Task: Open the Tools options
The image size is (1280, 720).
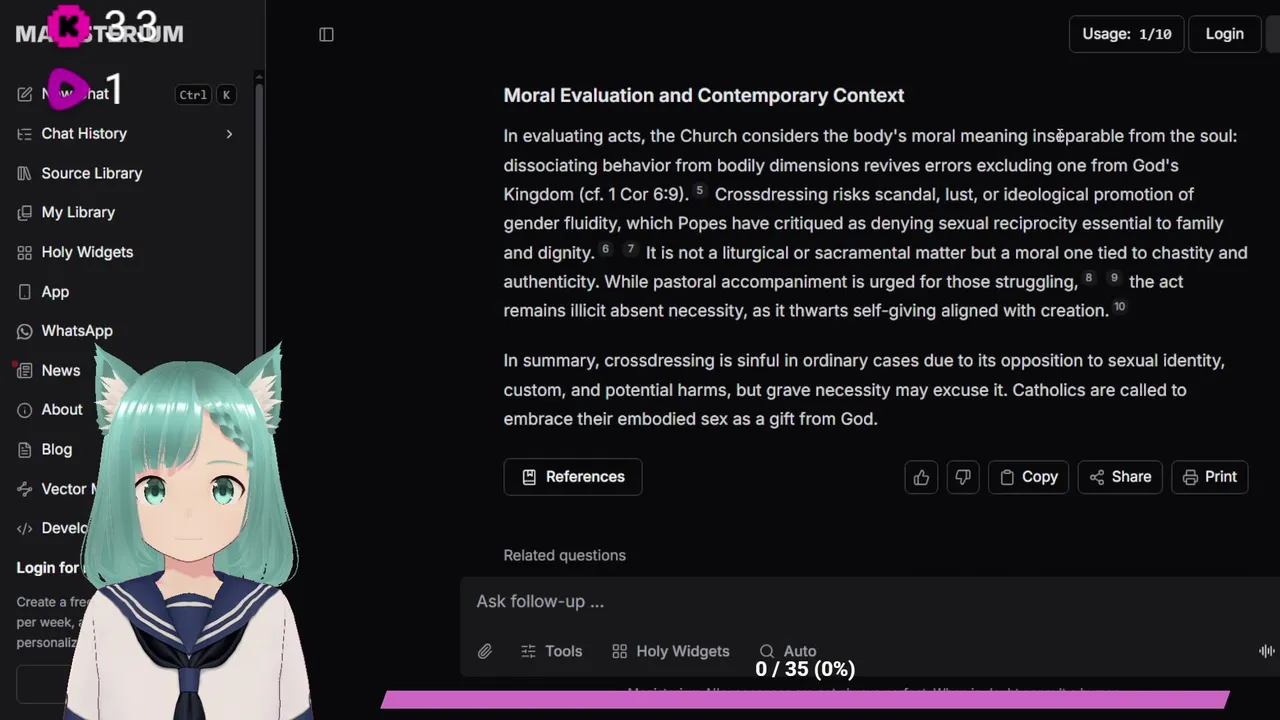Action: [552, 651]
